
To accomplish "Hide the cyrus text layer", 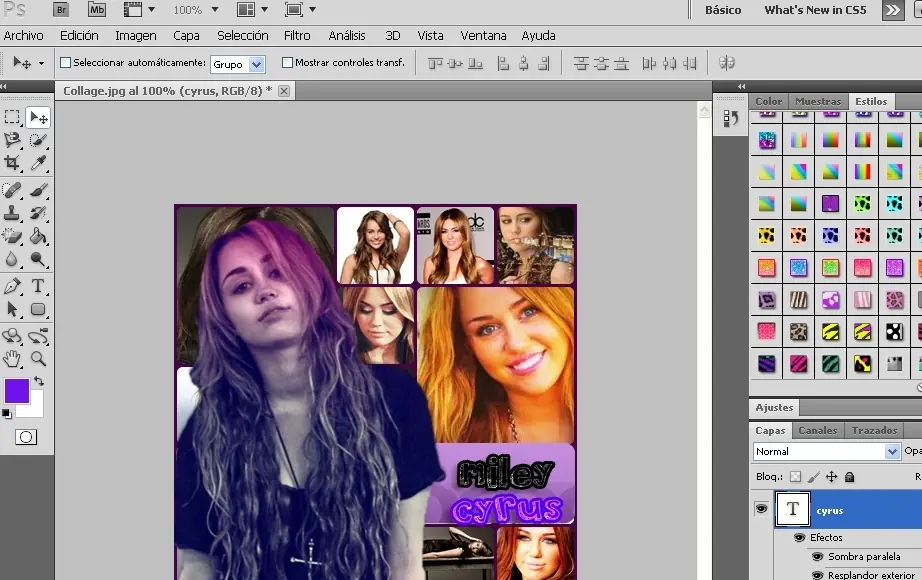I will pyautogui.click(x=761, y=508).
